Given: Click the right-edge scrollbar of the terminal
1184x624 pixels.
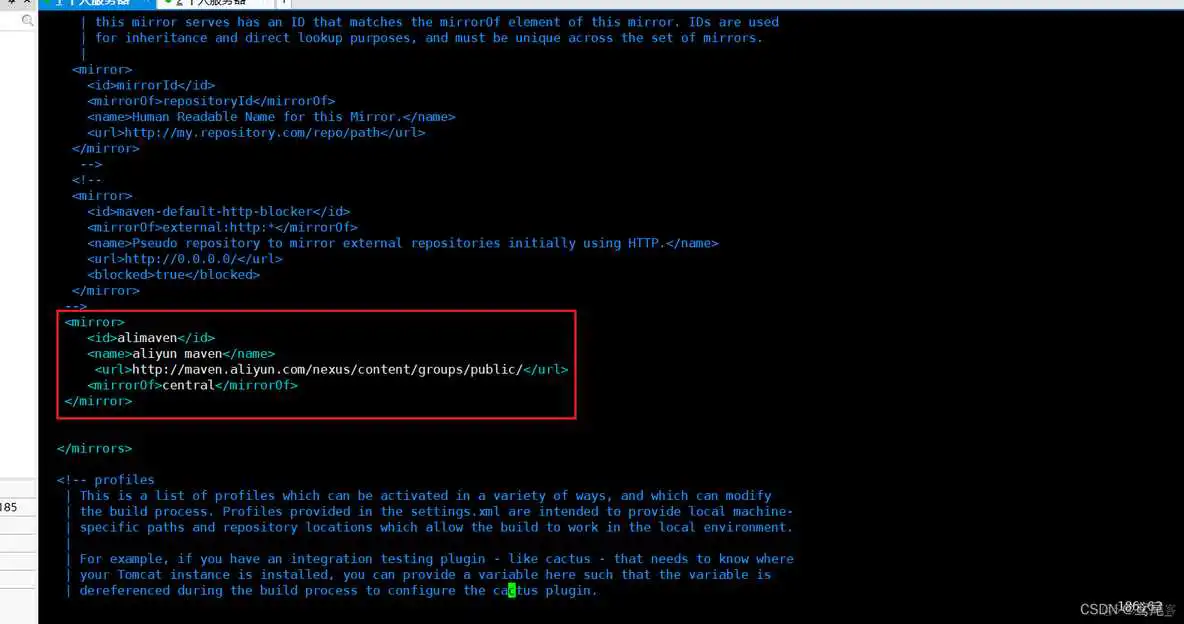Looking at the screenshot, I should [1178, 300].
